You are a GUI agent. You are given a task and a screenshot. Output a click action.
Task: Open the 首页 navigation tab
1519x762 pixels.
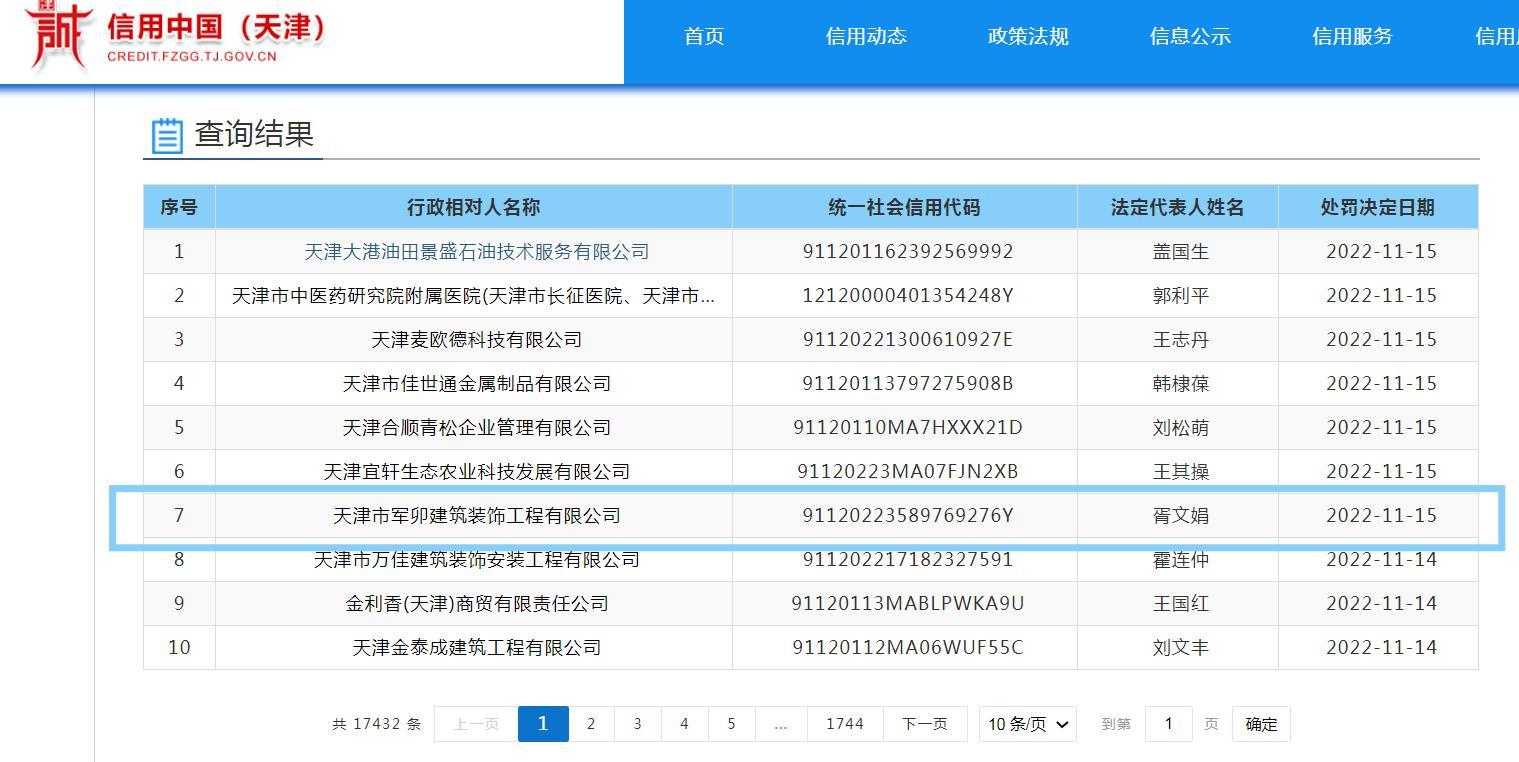coord(704,37)
